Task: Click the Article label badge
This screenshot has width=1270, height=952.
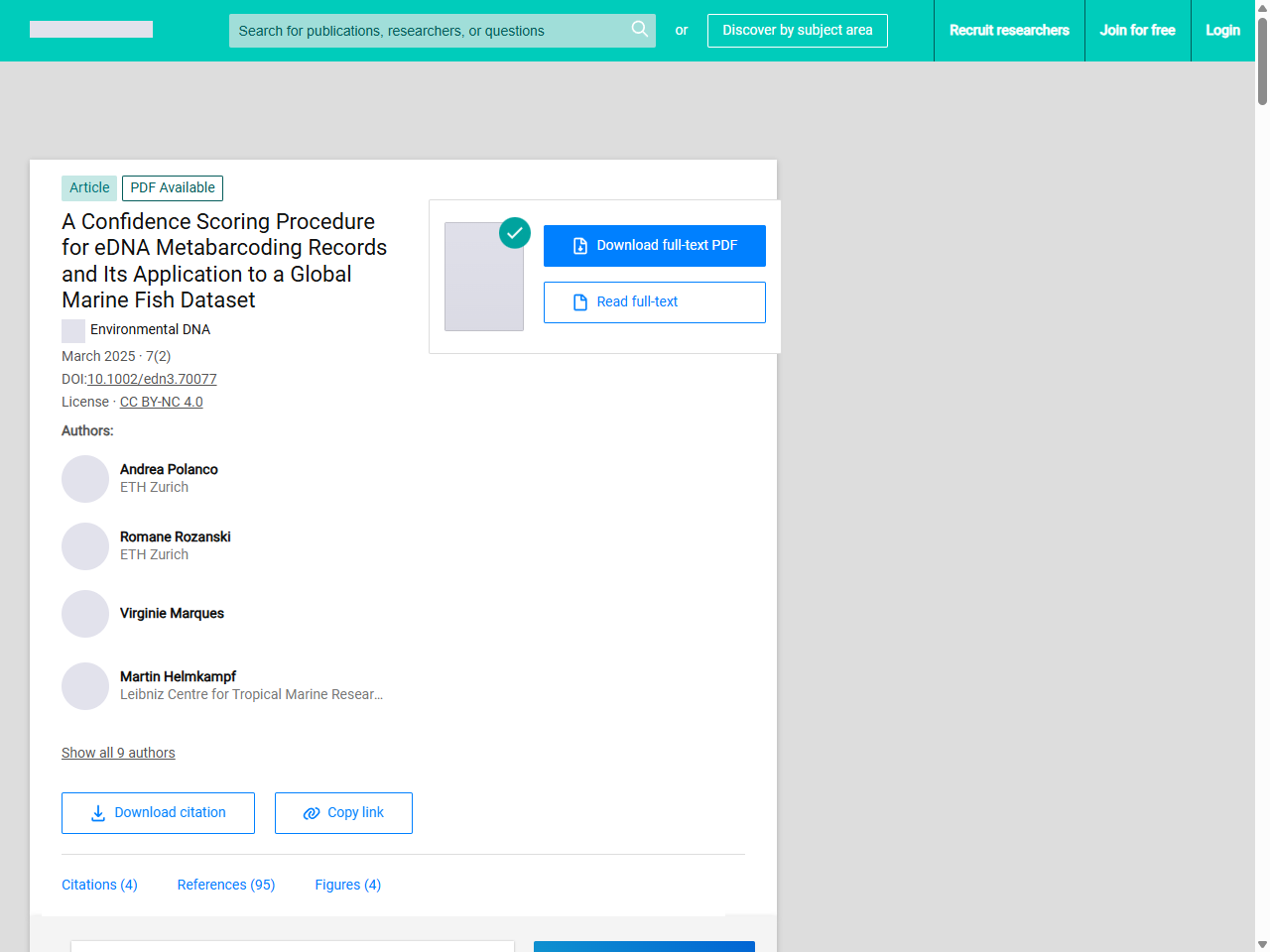Action: 89,187
